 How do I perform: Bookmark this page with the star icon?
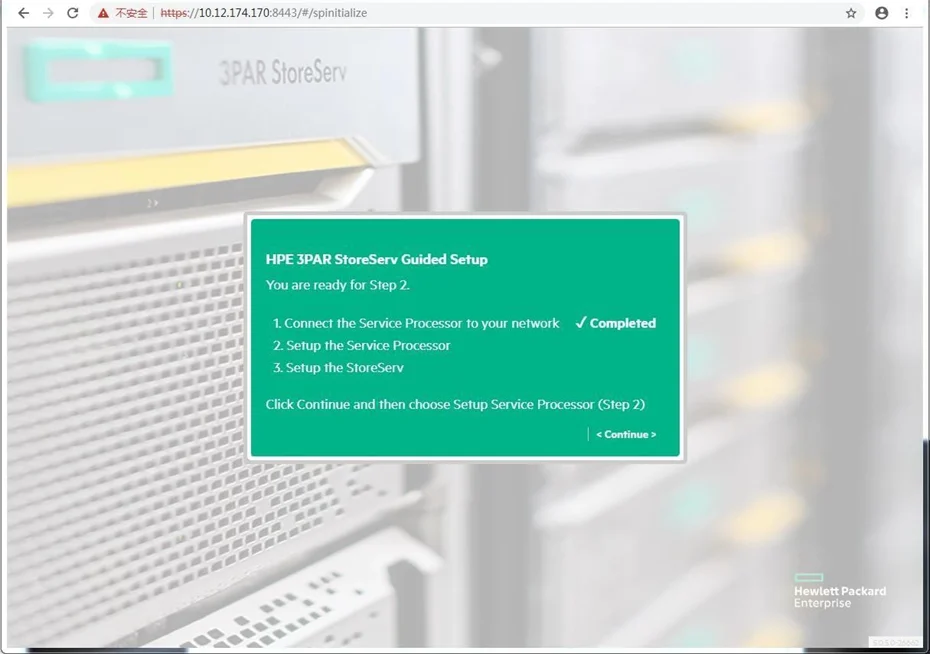(851, 12)
